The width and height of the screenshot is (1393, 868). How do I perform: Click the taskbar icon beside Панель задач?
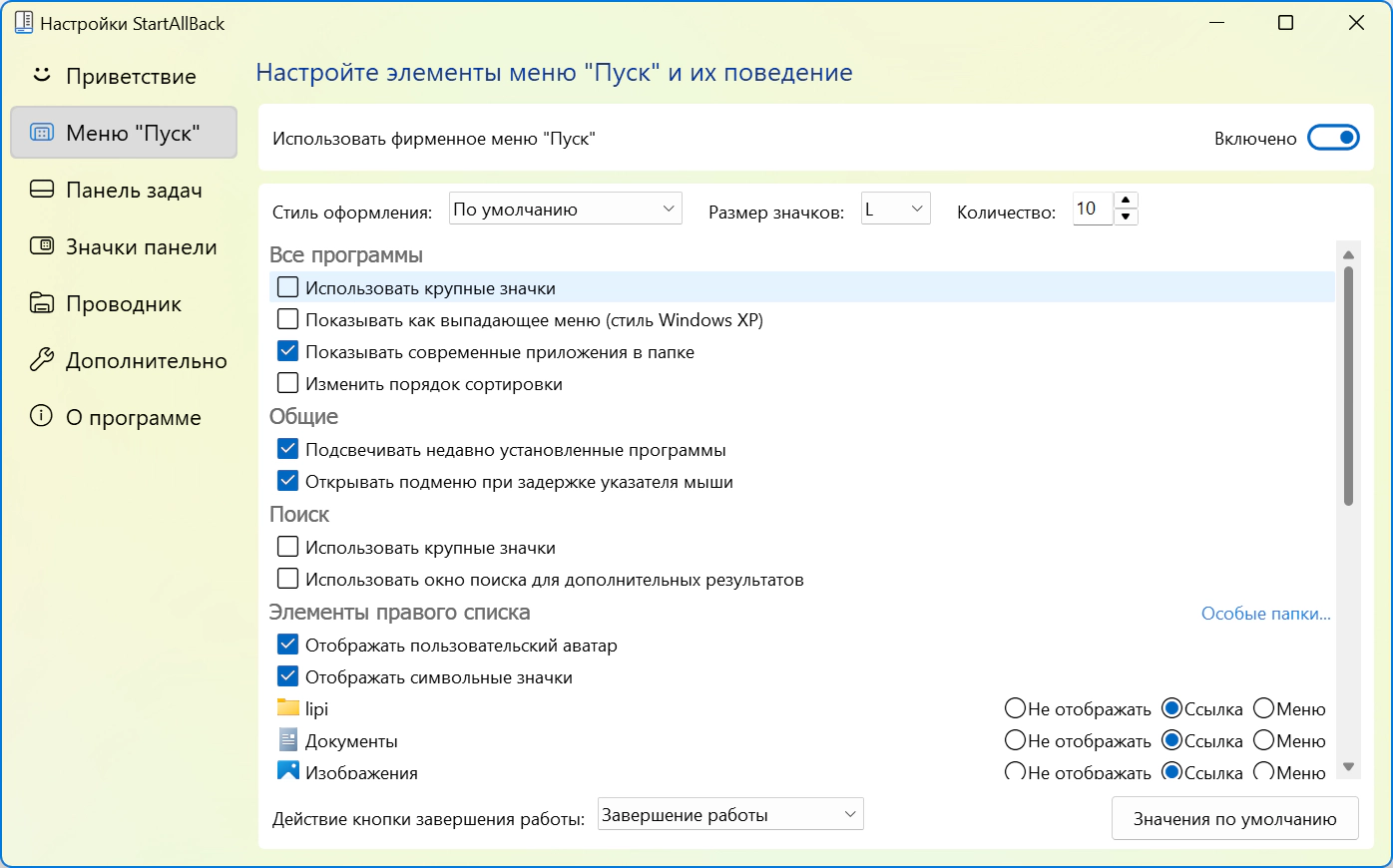[x=41, y=190]
